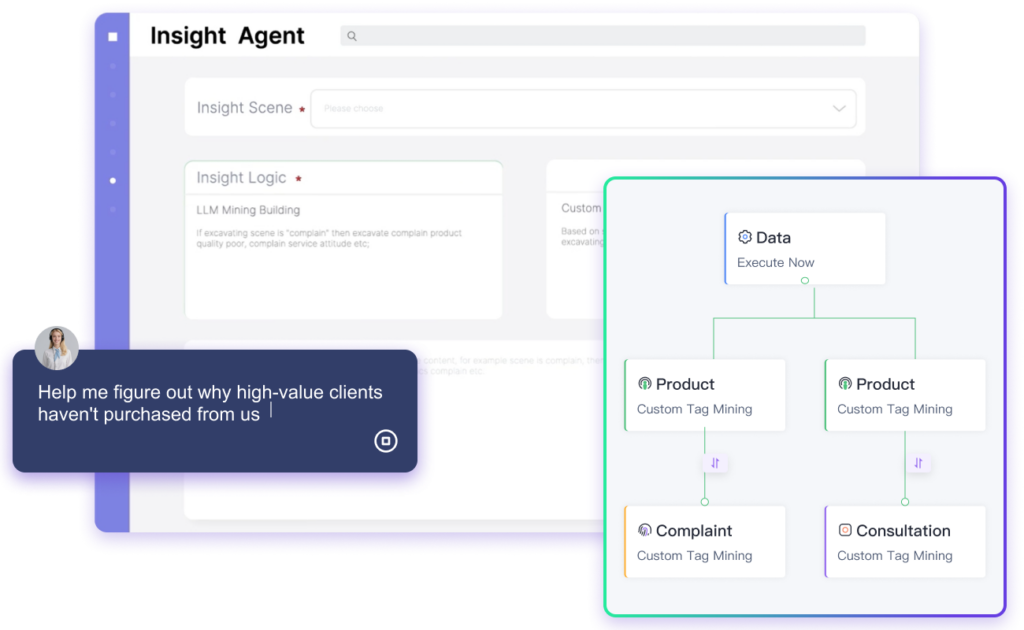Click "Execute Now" on the Data node
Viewport: 1024px width, 630px height.
(x=775, y=263)
